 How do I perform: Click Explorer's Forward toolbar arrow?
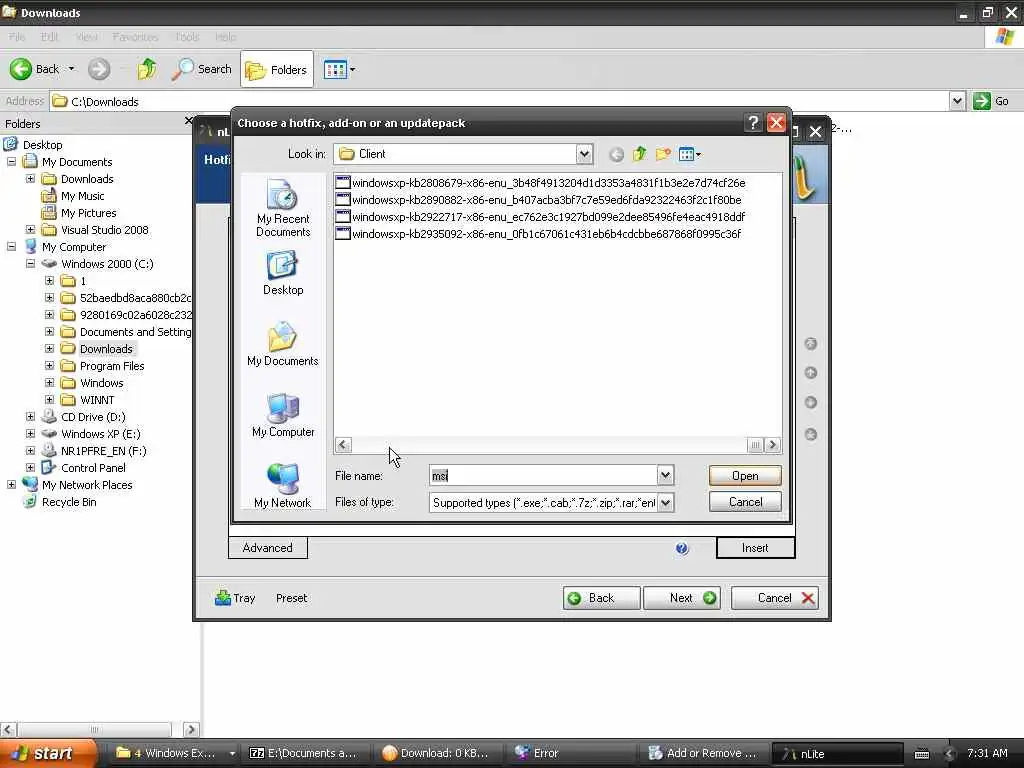coord(99,69)
